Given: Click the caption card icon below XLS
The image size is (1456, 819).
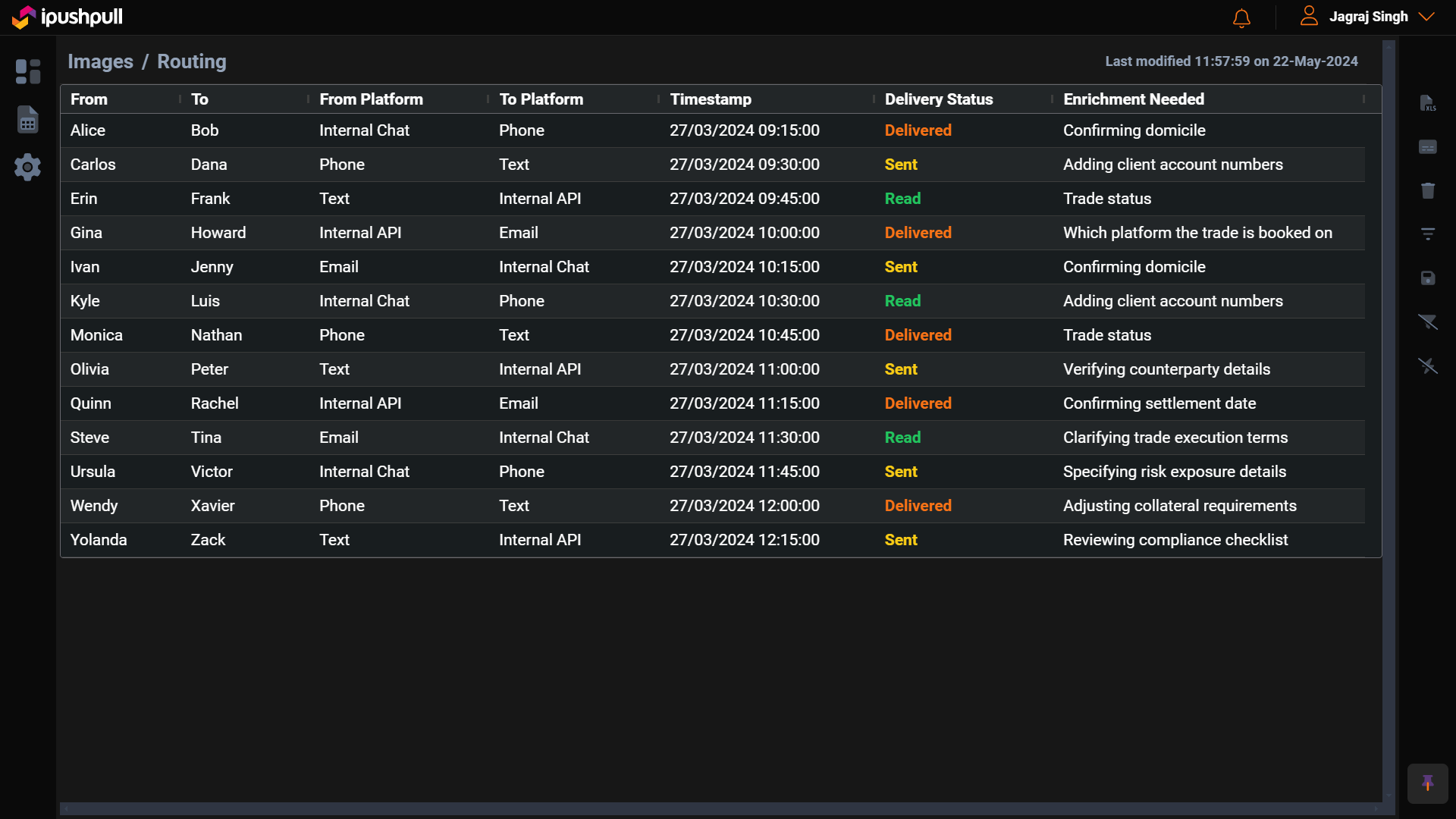Looking at the screenshot, I should click(x=1427, y=147).
